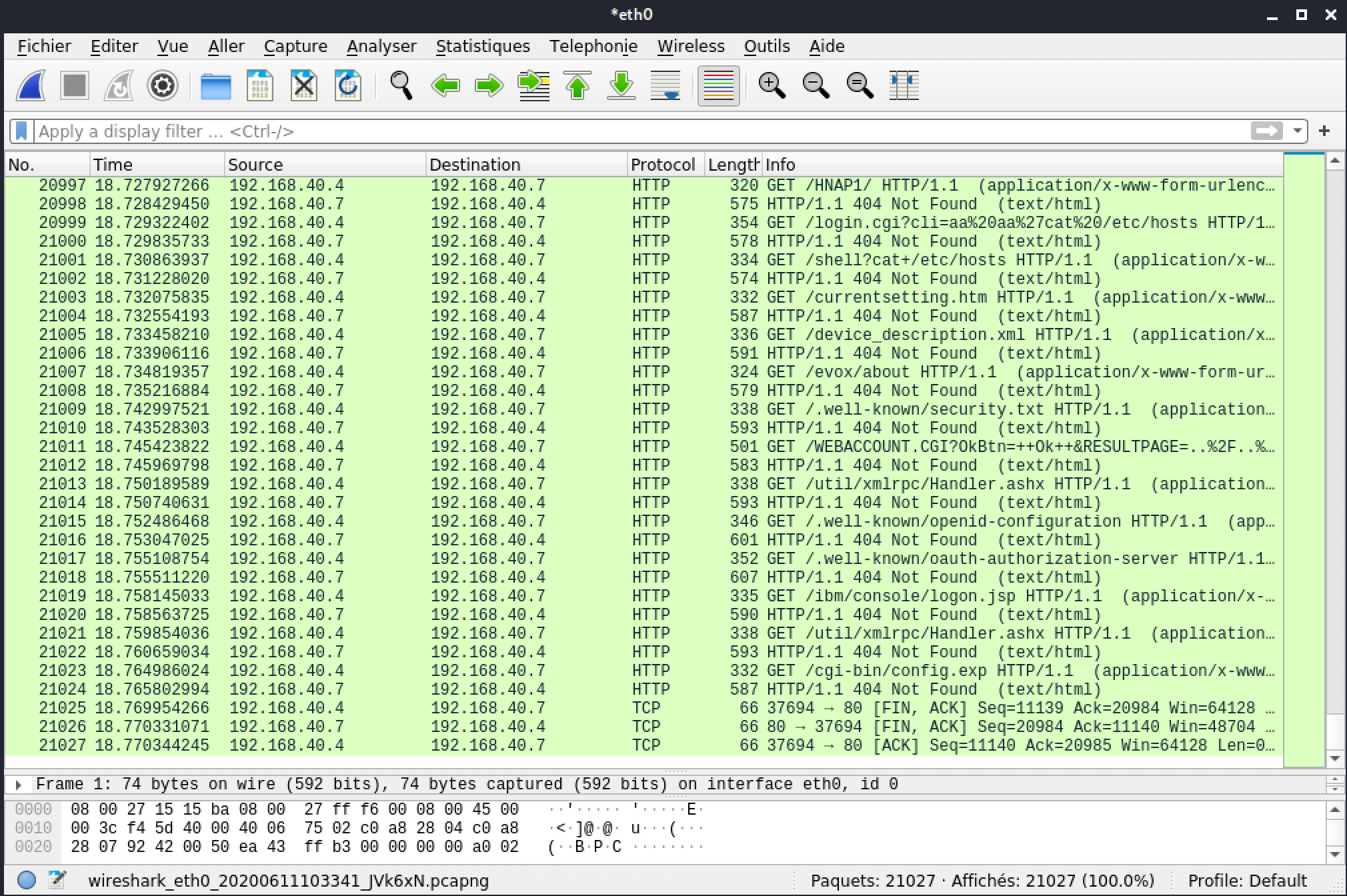The height and width of the screenshot is (896, 1347).
Task: Open the Analyser menu
Action: (x=382, y=45)
